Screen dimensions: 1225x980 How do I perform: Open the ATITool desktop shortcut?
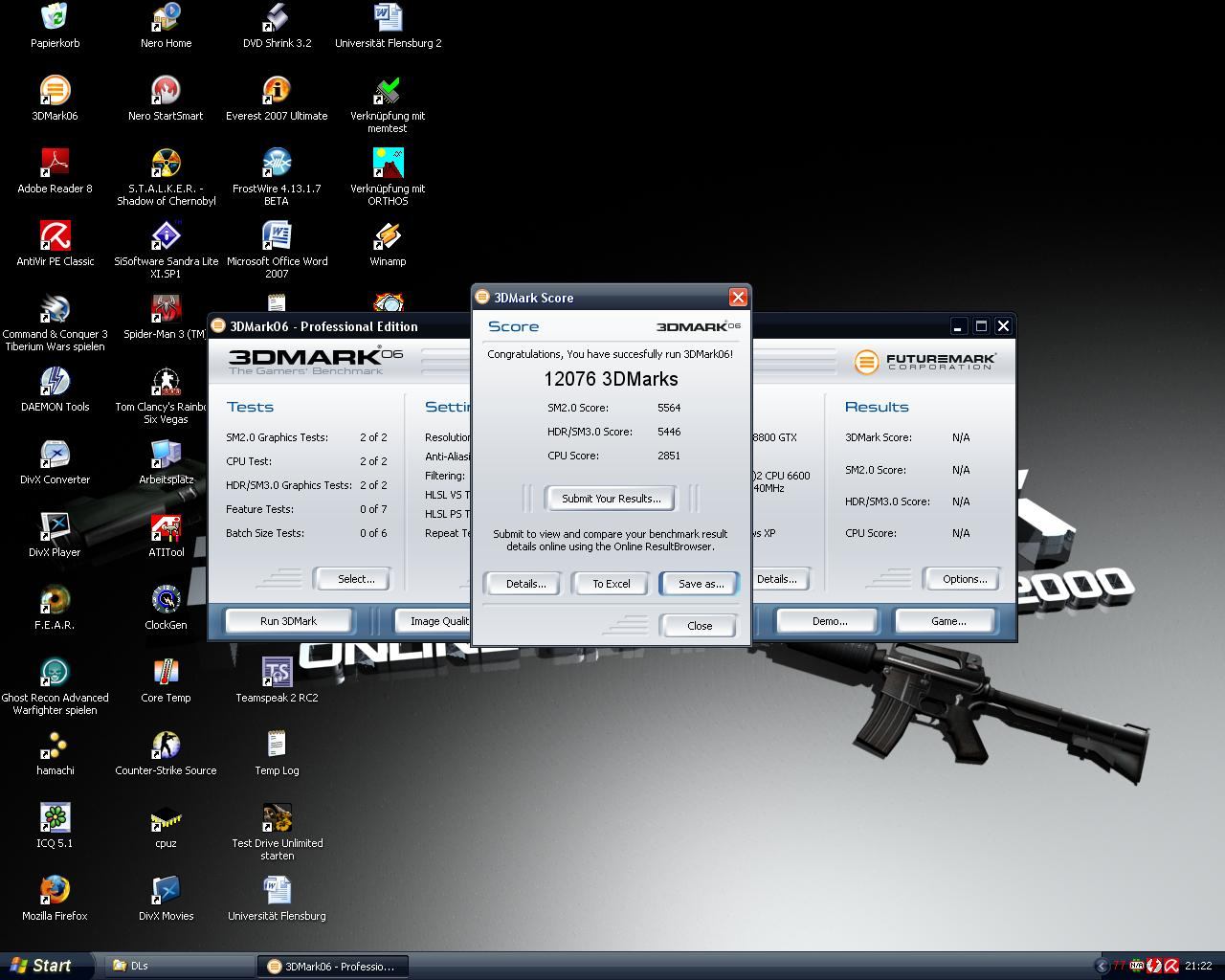click(166, 526)
